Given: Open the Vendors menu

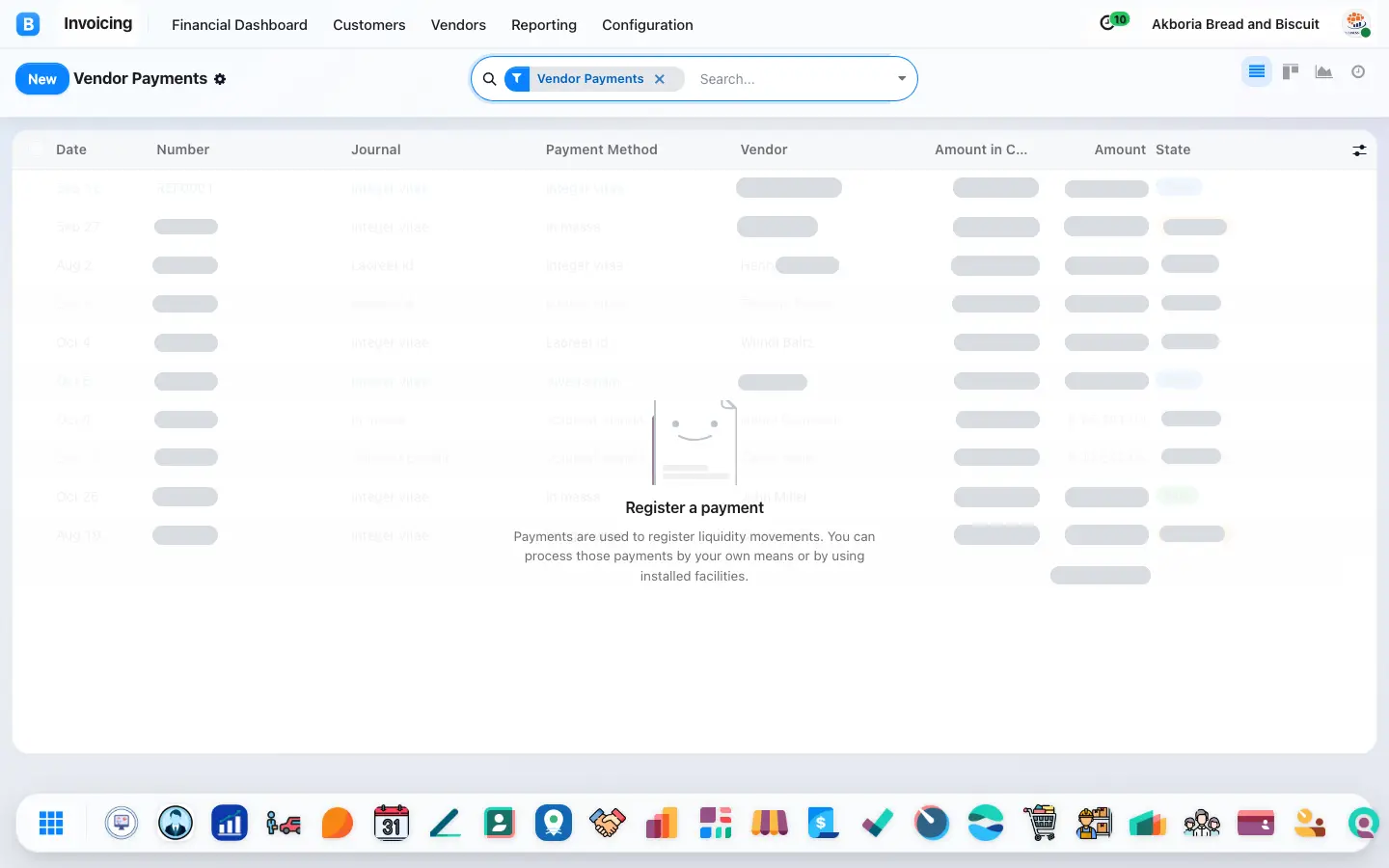Looking at the screenshot, I should [x=458, y=25].
